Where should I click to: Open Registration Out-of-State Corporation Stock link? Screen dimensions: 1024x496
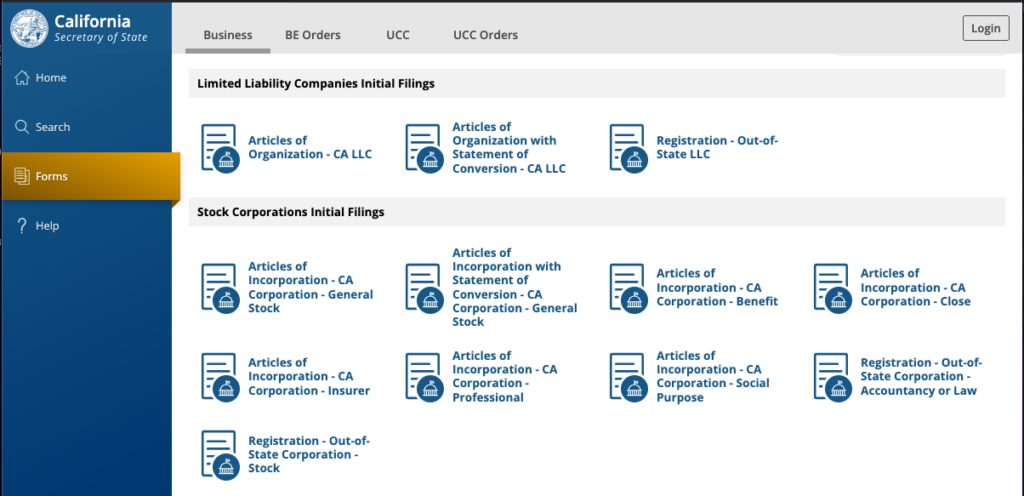tap(302, 454)
